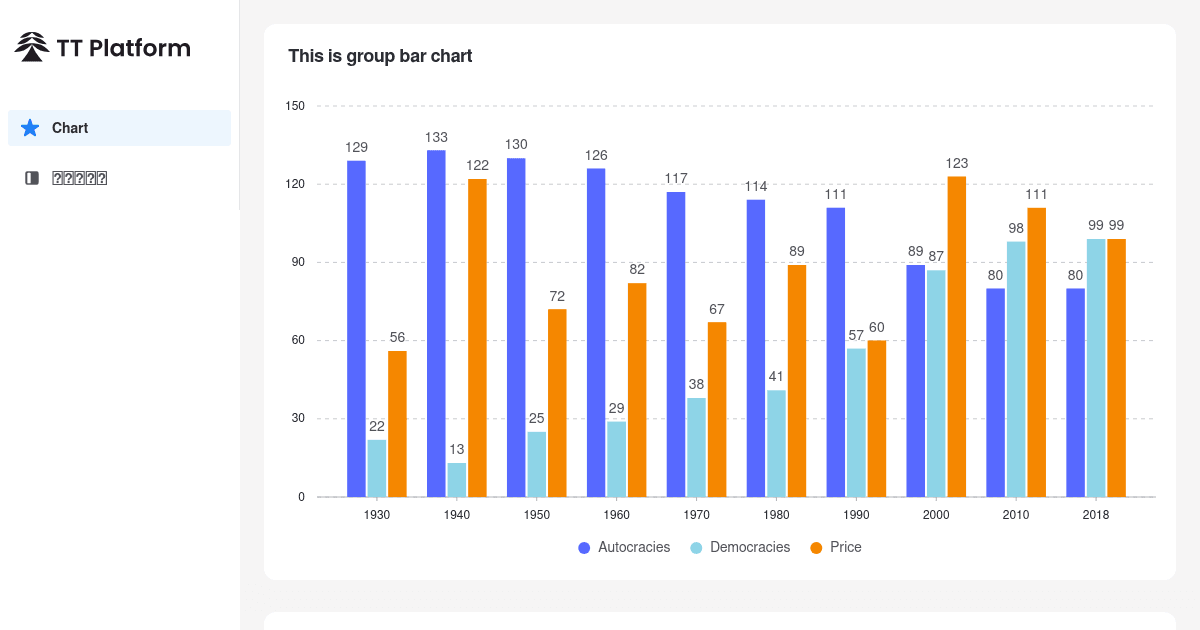
Task: Click the chart title 'This is group bar chart'
Action: pyautogui.click(x=380, y=56)
